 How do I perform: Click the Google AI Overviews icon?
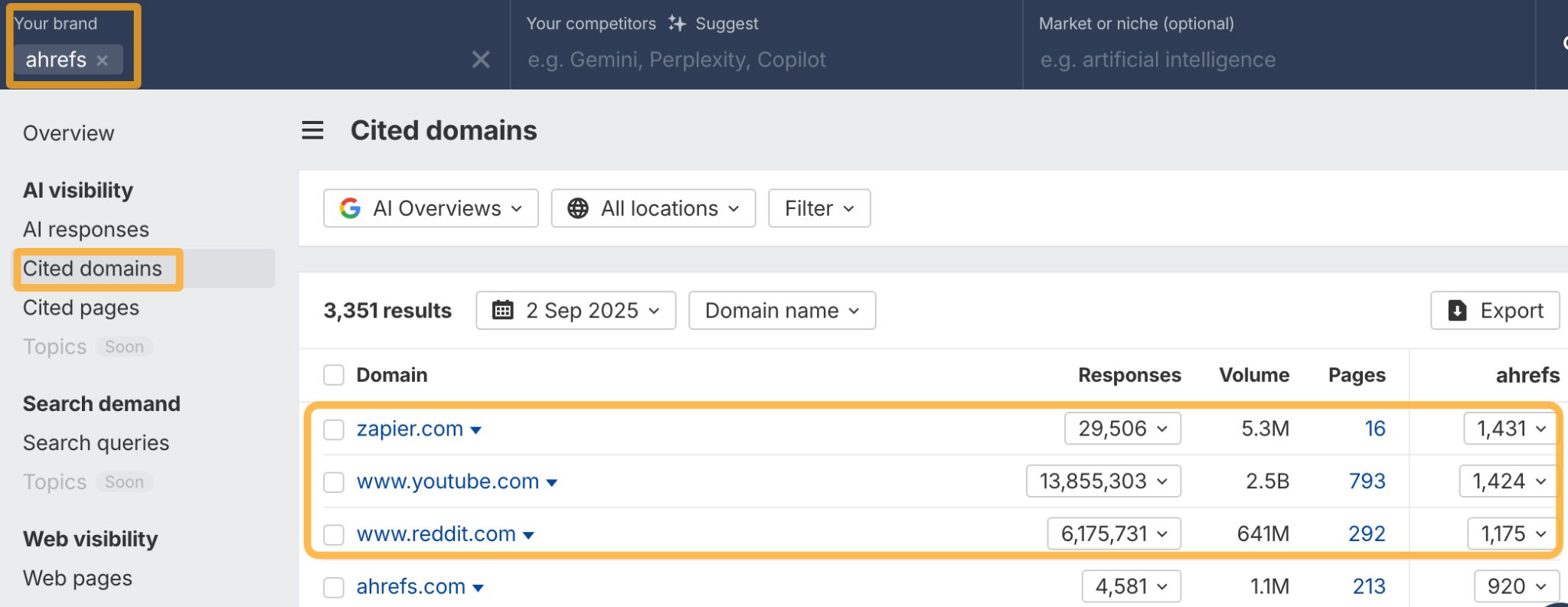click(350, 208)
